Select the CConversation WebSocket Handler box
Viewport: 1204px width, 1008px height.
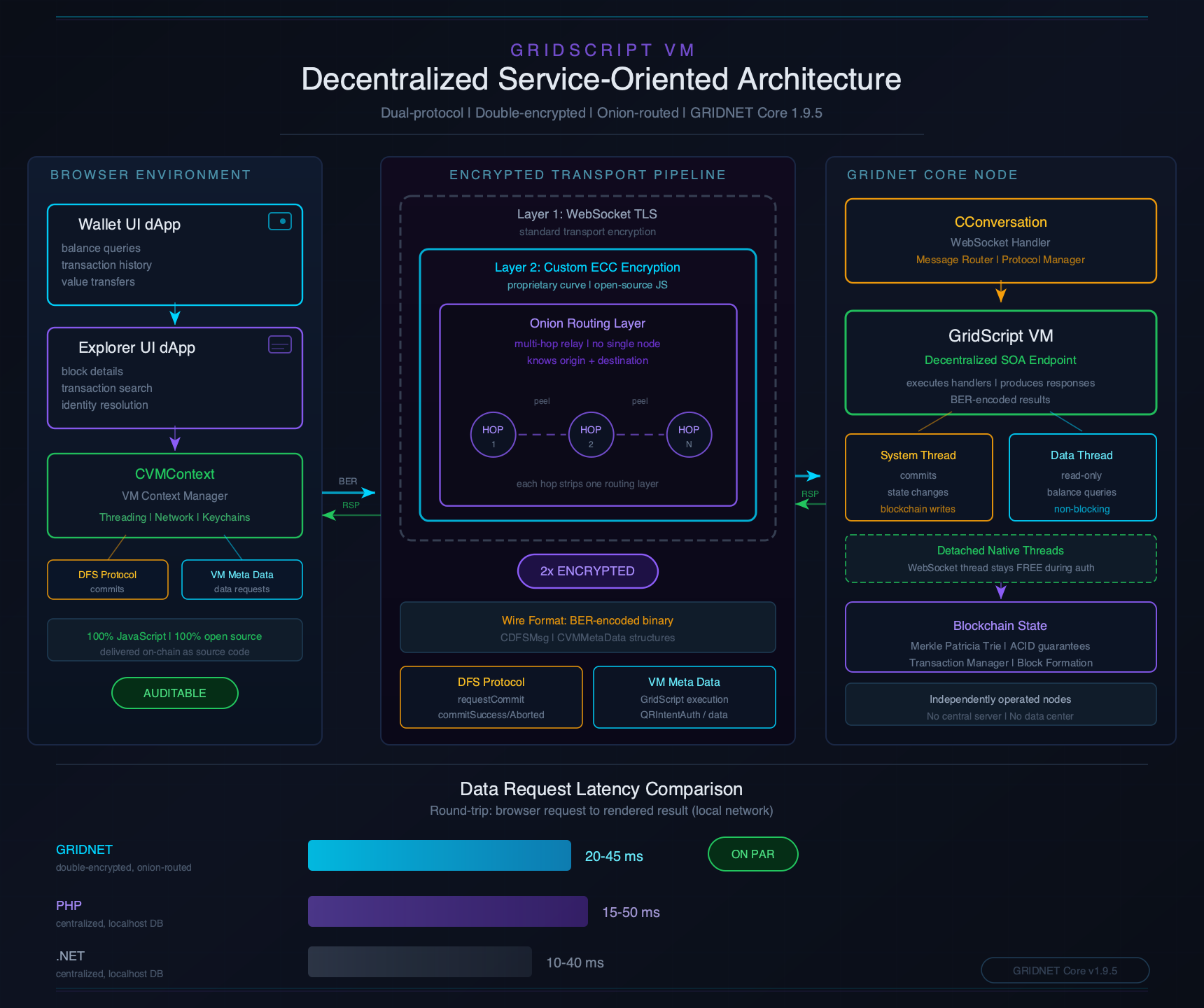click(x=1000, y=241)
